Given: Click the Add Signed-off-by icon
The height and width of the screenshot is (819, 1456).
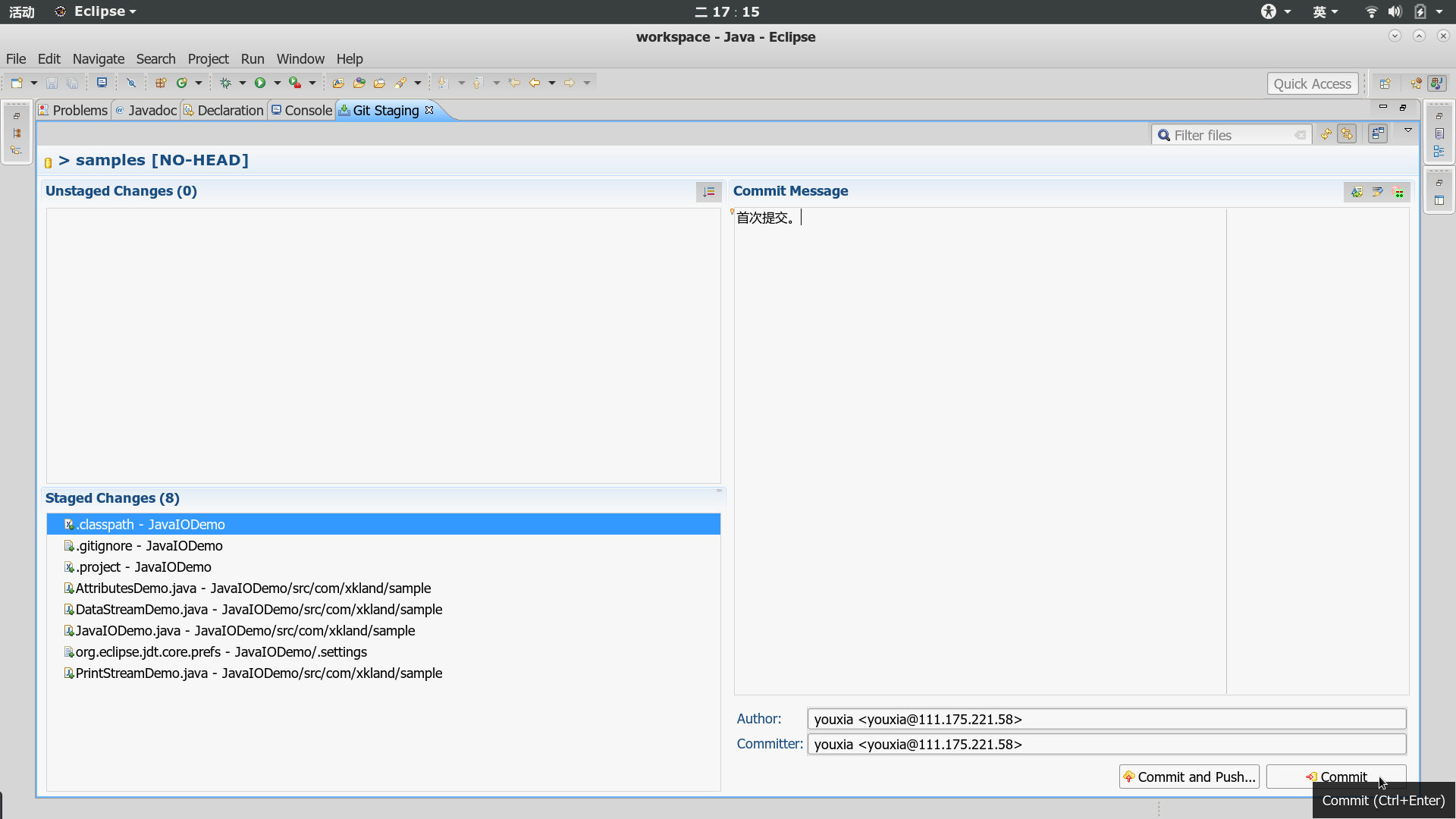Looking at the screenshot, I should tap(1378, 192).
